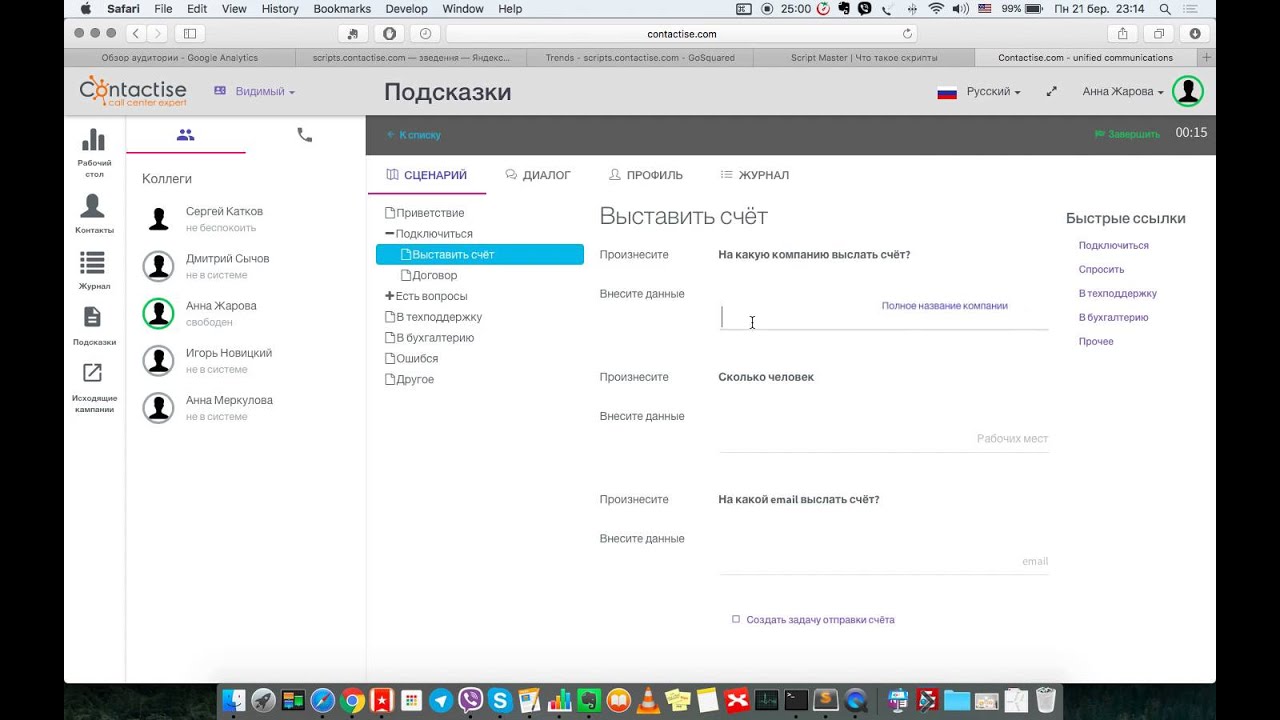Check Создать задачу отправки счёта checkbox
The image size is (1280, 720).
736,619
